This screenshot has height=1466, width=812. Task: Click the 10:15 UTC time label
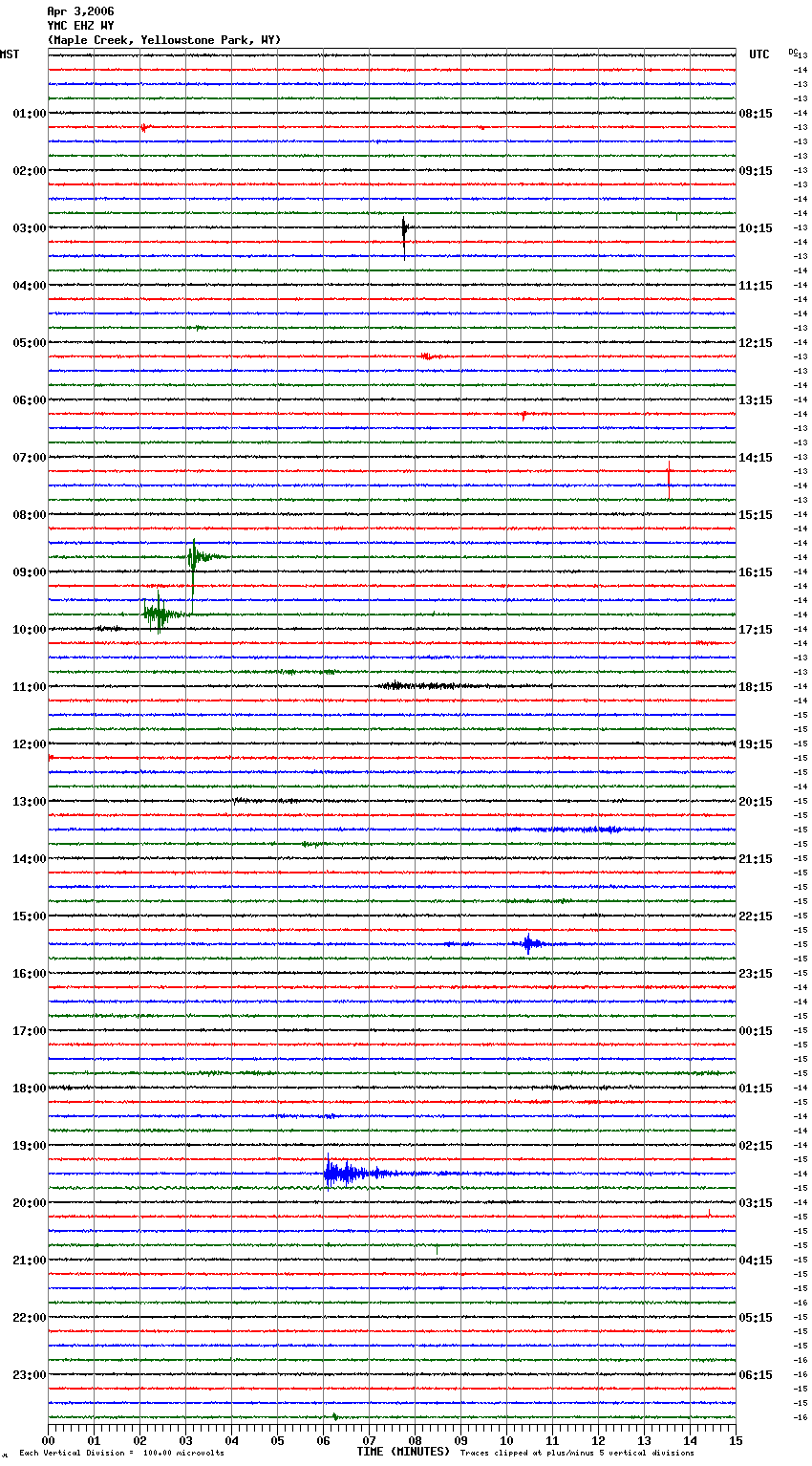point(756,228)
